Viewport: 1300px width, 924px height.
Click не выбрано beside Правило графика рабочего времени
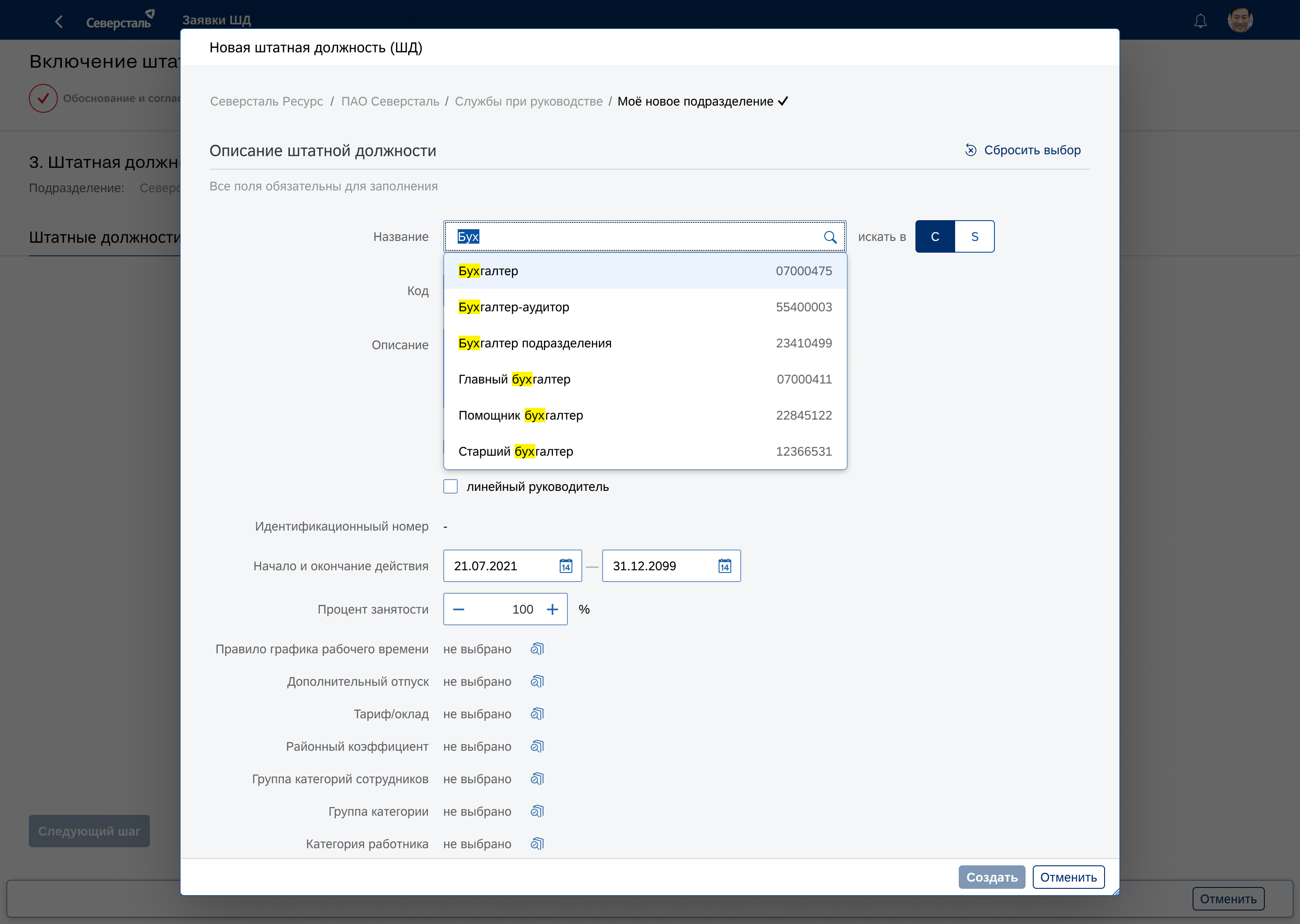click(x=478, y=649)
